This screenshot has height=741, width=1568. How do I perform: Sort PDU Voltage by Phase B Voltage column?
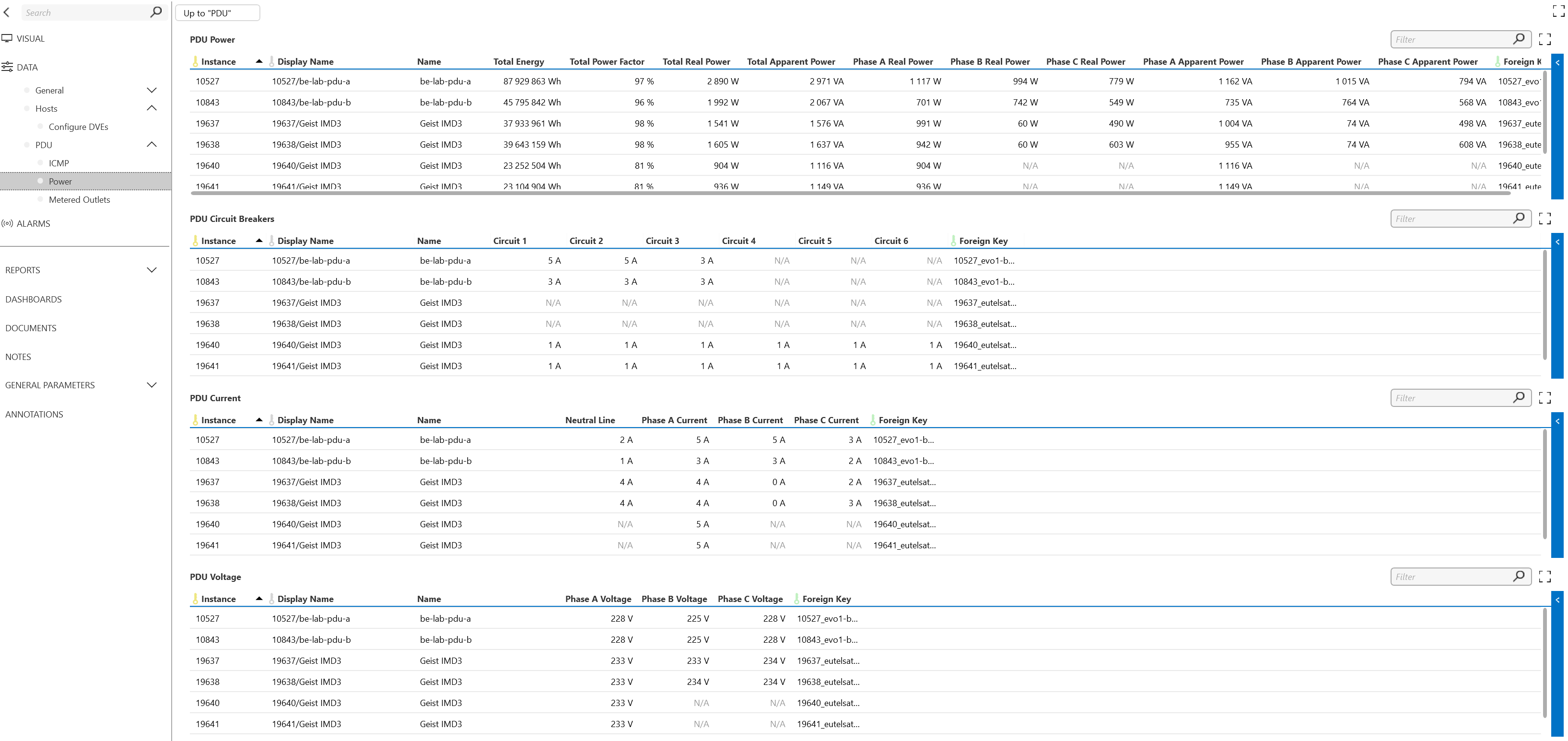click(x=674, y=599)
